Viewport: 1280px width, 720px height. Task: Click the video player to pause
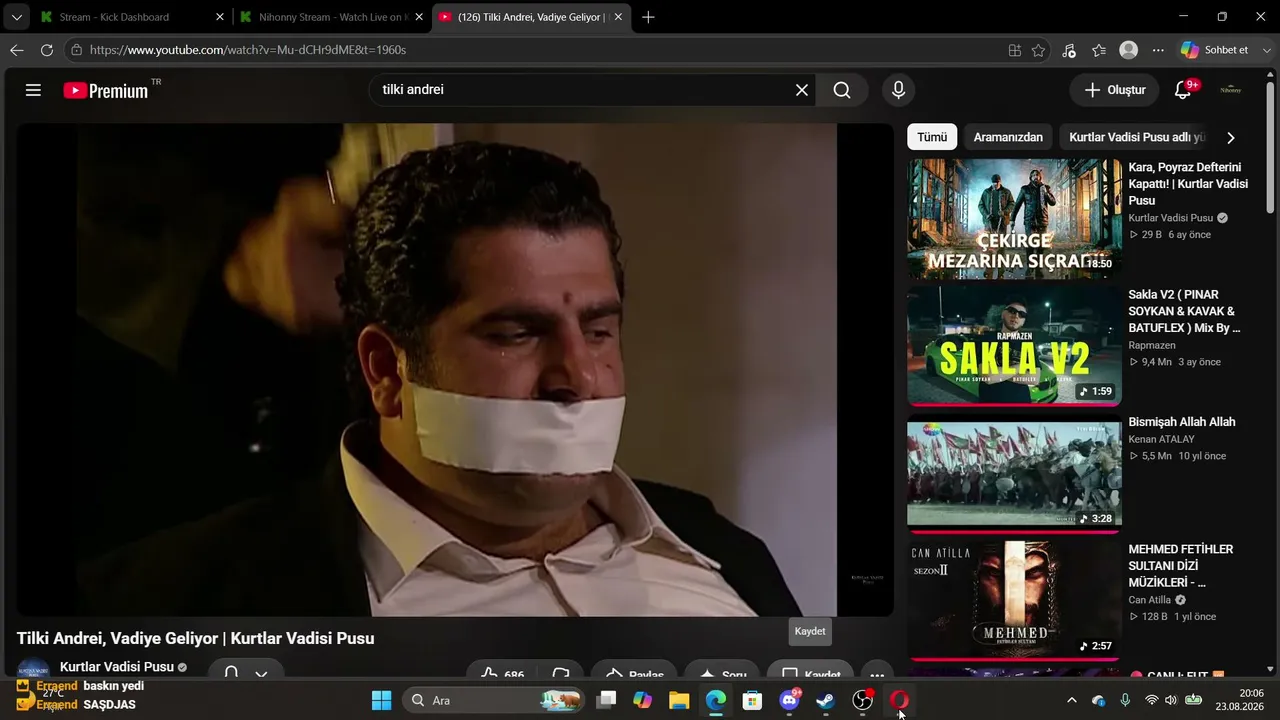[455, 370]
